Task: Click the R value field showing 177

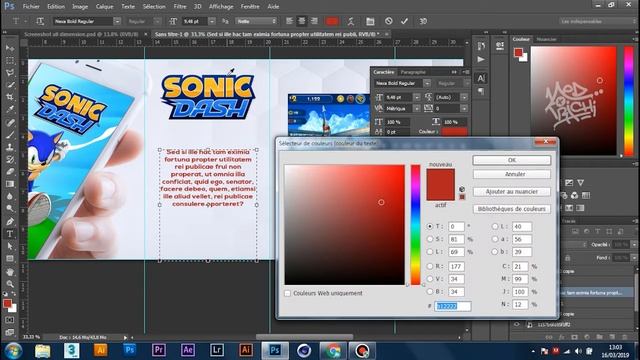Action: [x=456, y=266]
